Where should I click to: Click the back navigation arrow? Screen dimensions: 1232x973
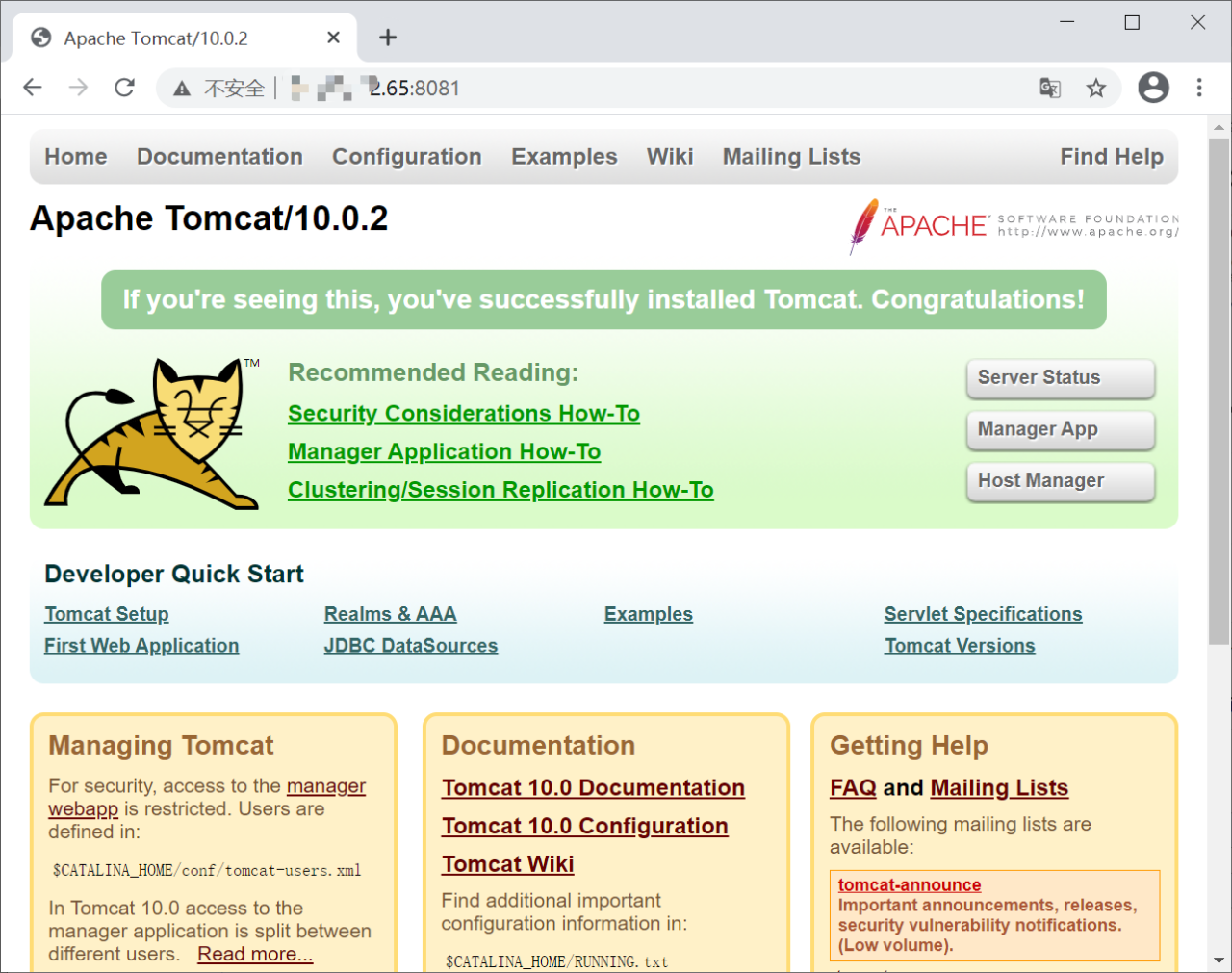click(32, 87)
